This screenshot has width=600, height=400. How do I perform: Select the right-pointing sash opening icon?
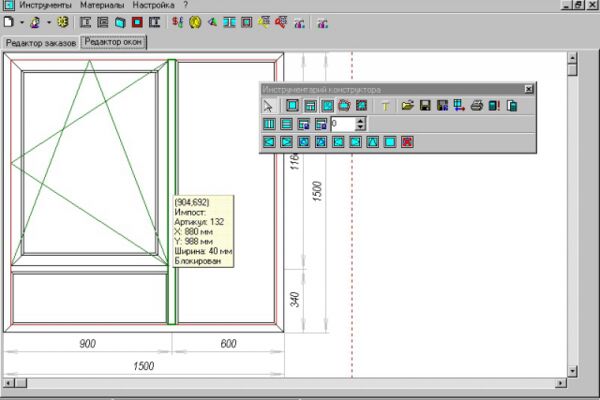click(286, 142)
